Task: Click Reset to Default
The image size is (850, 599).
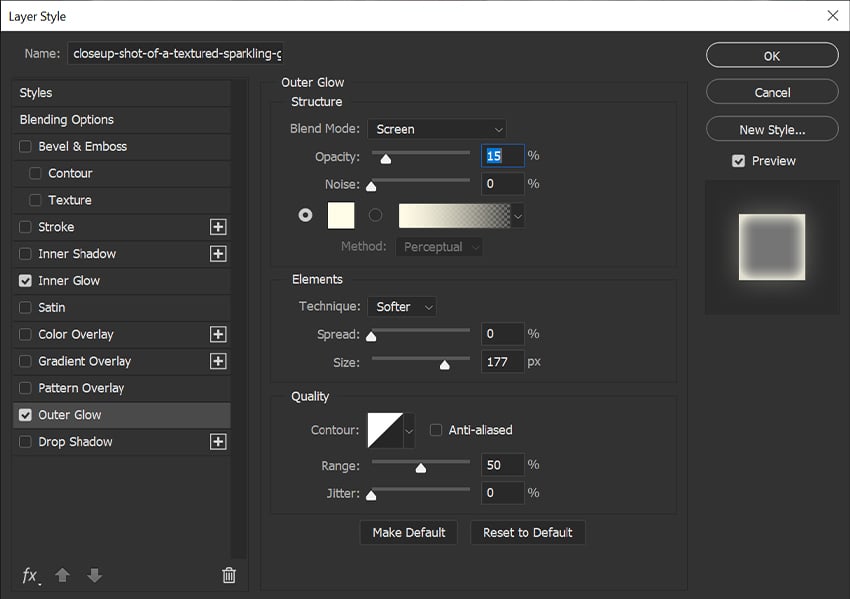Action: coord(527,532)
